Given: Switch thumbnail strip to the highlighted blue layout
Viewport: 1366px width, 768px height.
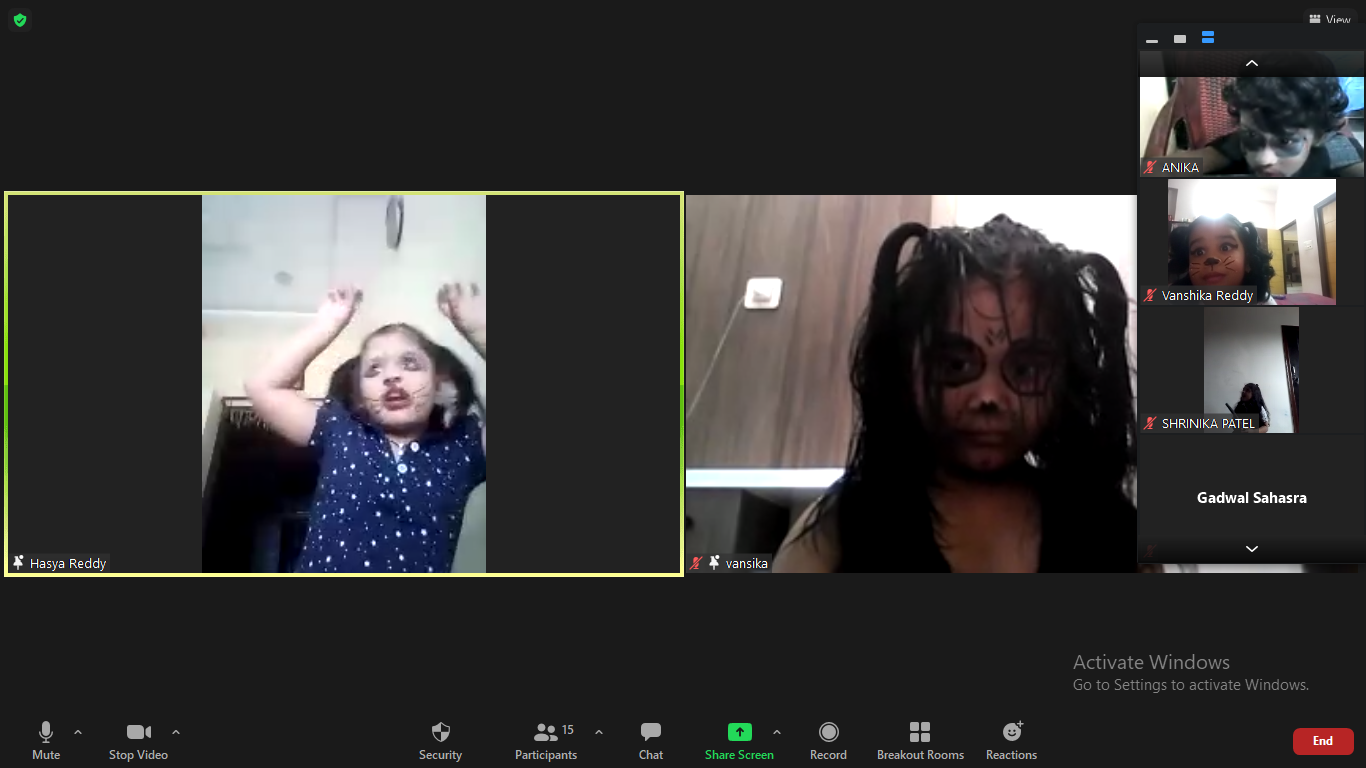Looking at the screenshot, I should point(1208,38).
